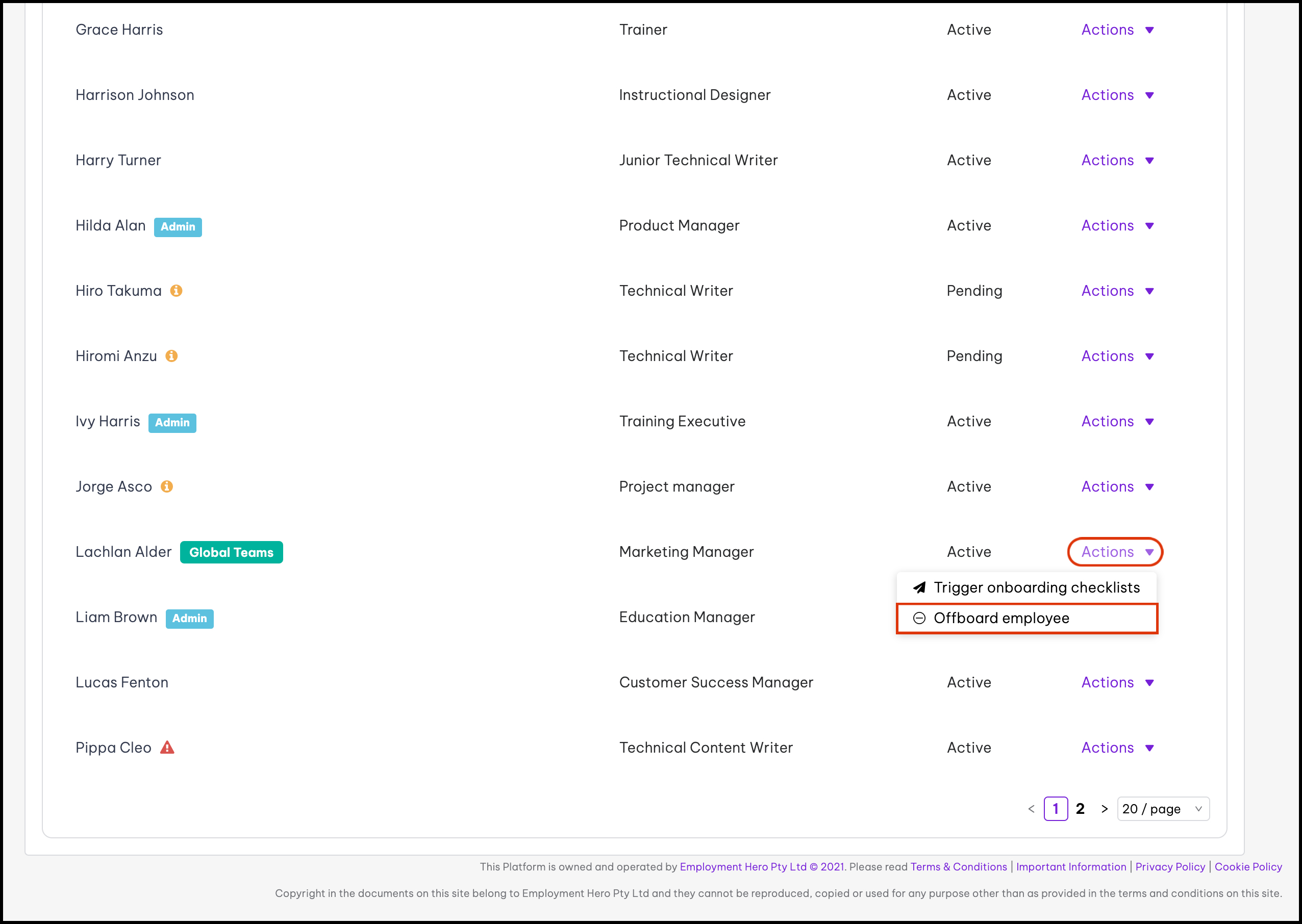Viewport: 1302px width, 924px height.
Task: Open the 20 / page size selector
Action: click(x=1163, y=809)
